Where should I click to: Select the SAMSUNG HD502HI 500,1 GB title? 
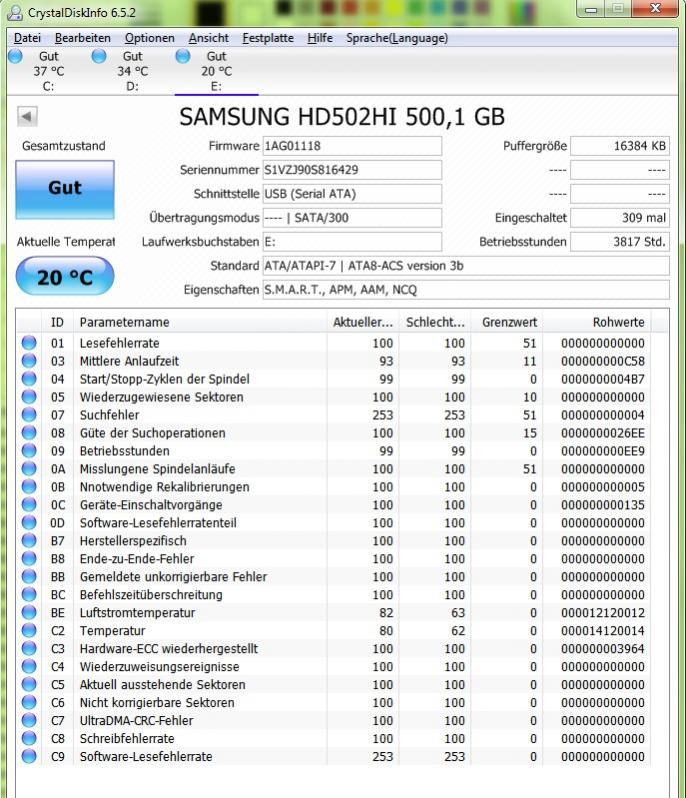(x=342, y=117)
